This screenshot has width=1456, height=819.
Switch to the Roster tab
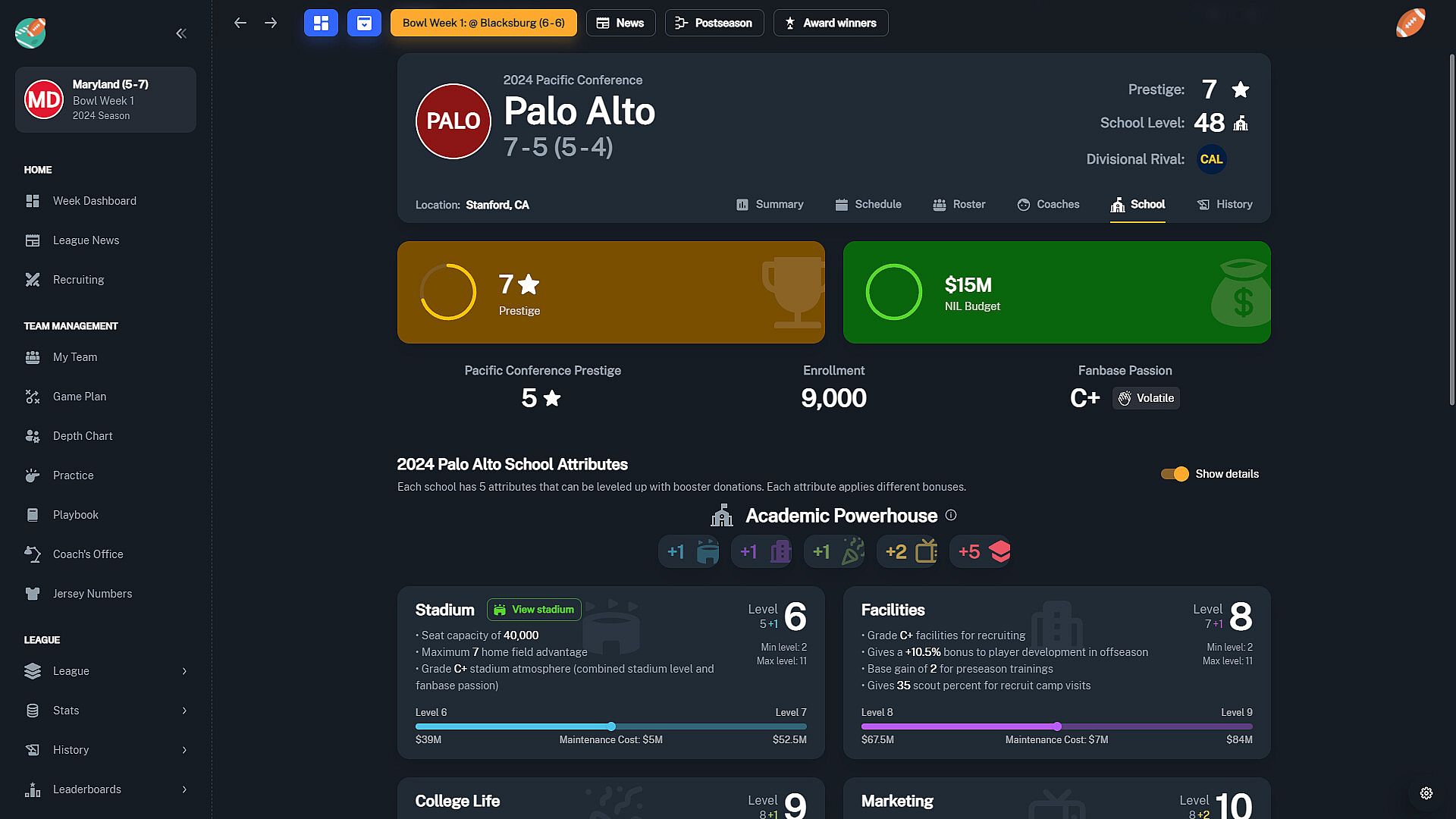959,205
